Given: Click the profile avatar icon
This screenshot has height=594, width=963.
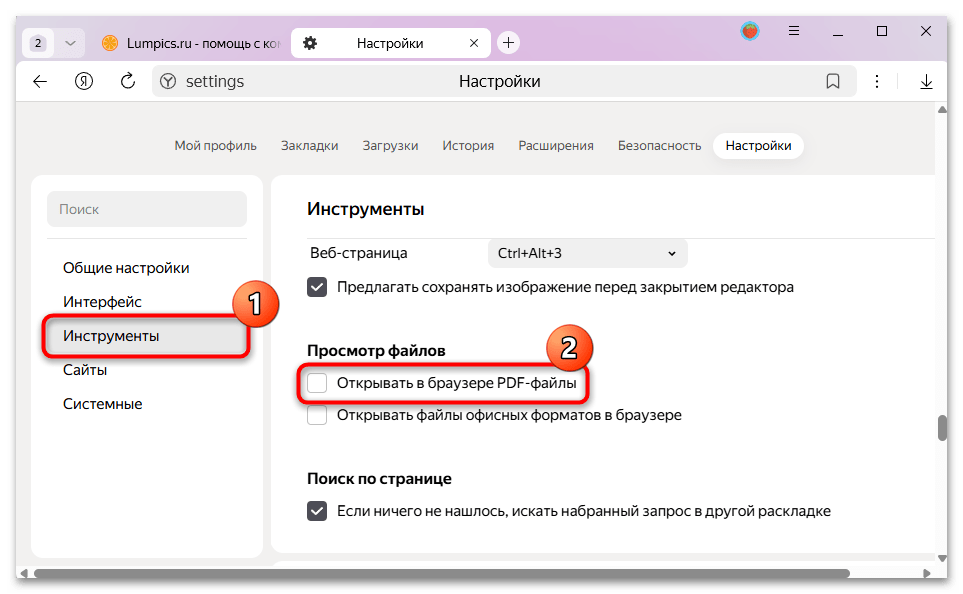Looking at the screenshot, I should pos(749,31).
